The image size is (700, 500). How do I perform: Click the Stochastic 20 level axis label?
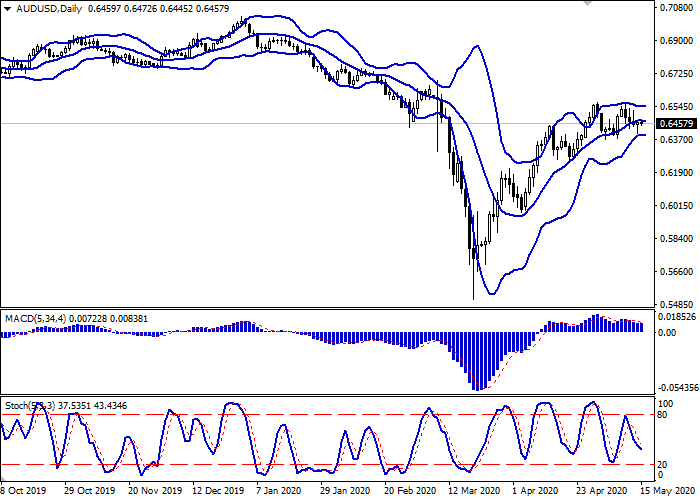pyautogui.click(x=662, y=464)
